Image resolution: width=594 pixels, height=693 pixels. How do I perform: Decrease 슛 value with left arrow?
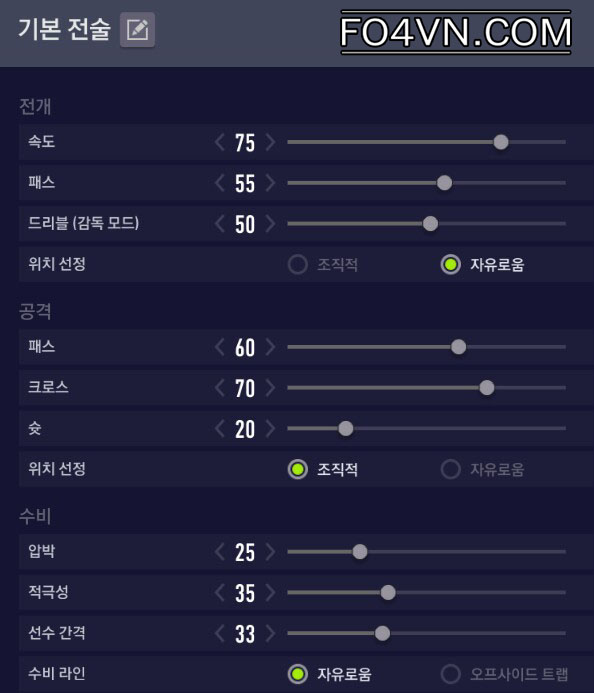(220, 429)
